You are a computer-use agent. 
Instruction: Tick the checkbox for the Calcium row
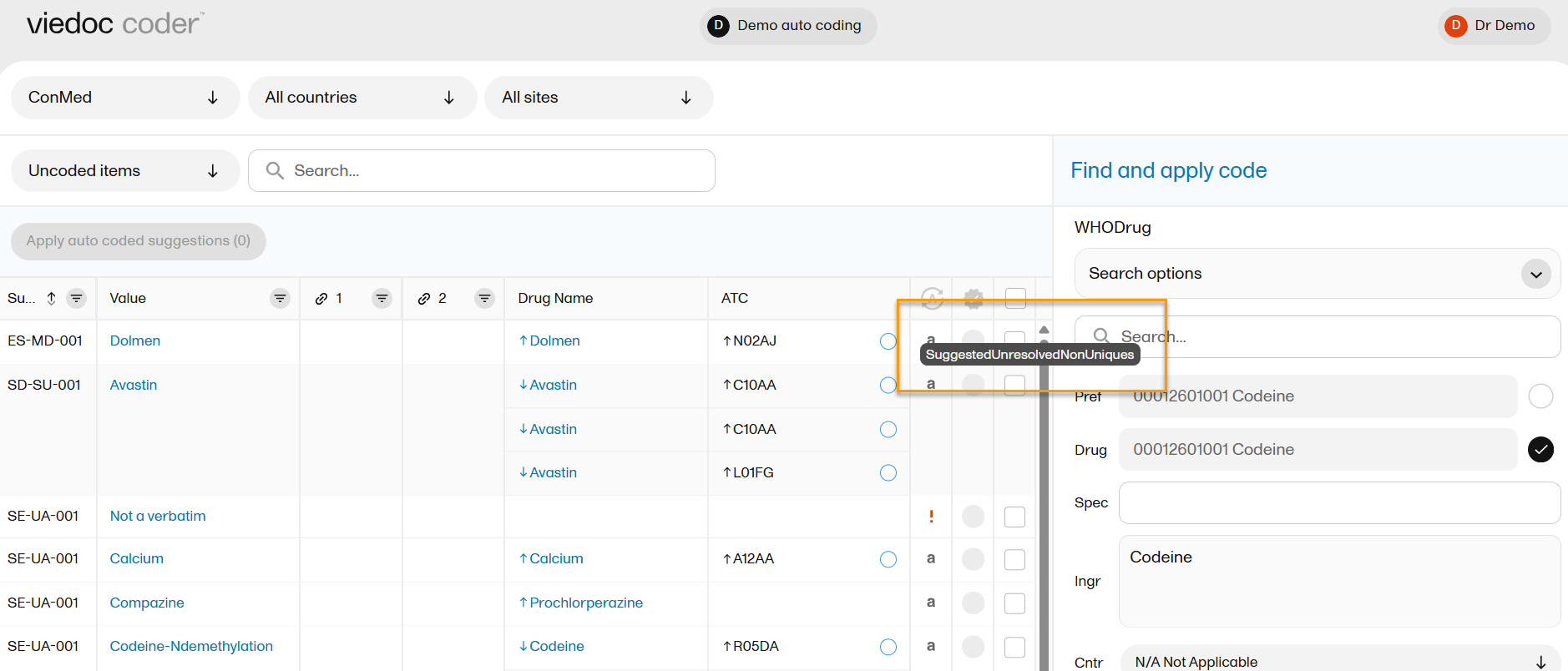pos(1014,559)
